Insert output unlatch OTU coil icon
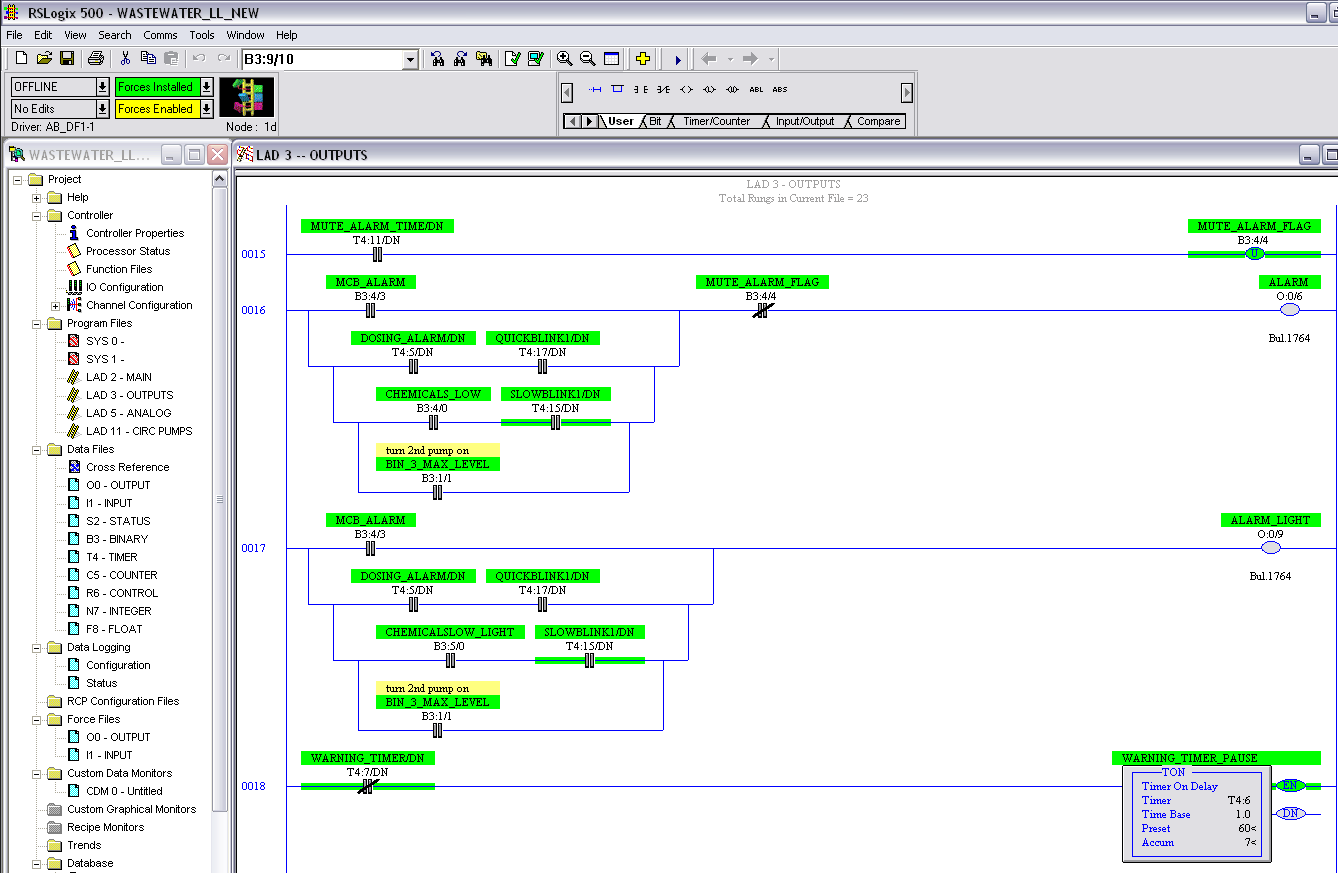The image size is (1338, 873). [732, 90]
